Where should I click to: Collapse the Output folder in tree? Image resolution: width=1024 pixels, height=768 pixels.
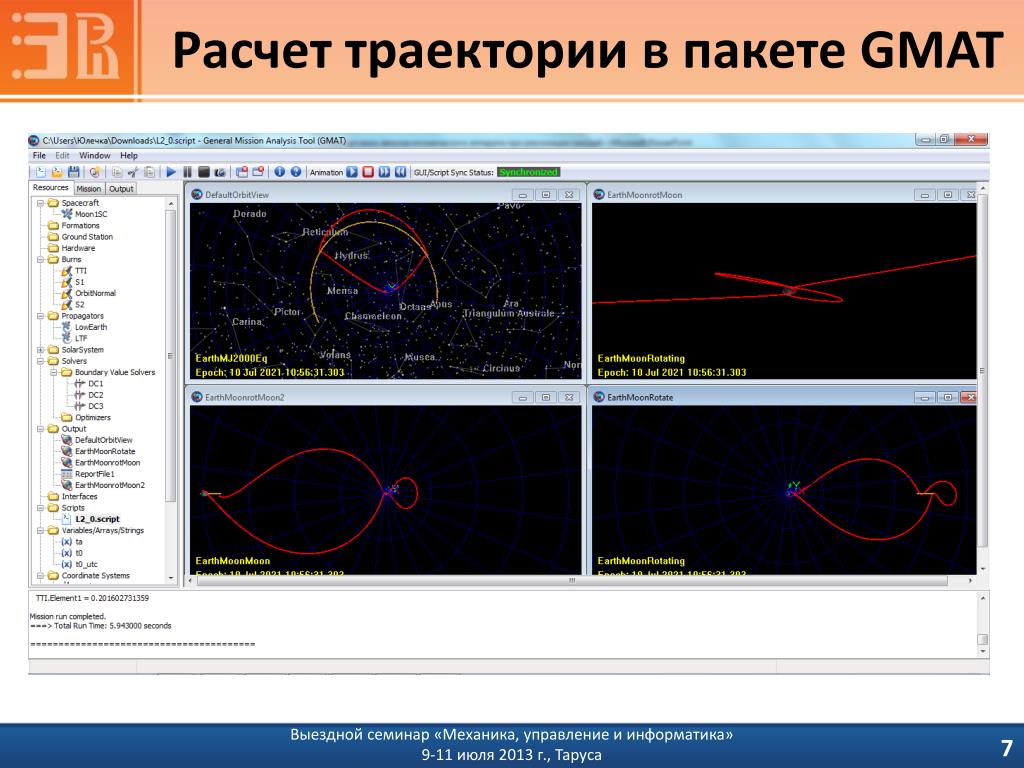tap(40, 429)
